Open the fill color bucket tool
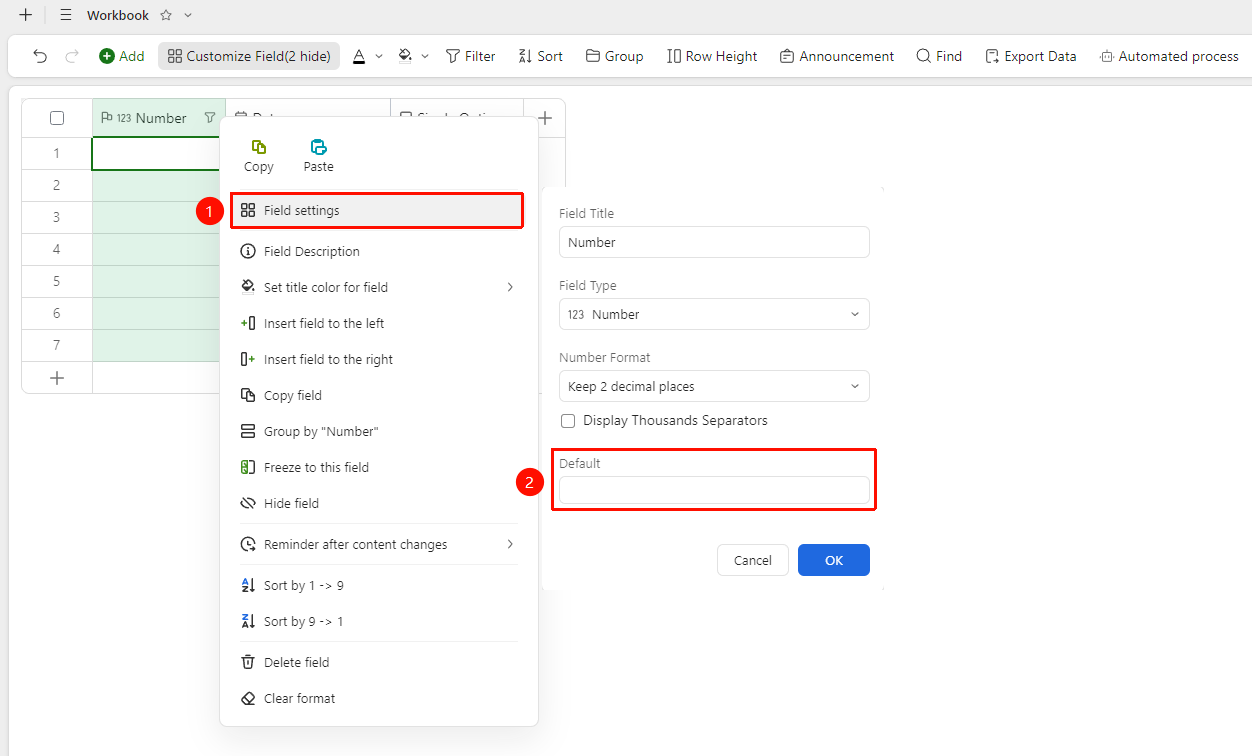1252x756 pixels. tap(405, 56)
